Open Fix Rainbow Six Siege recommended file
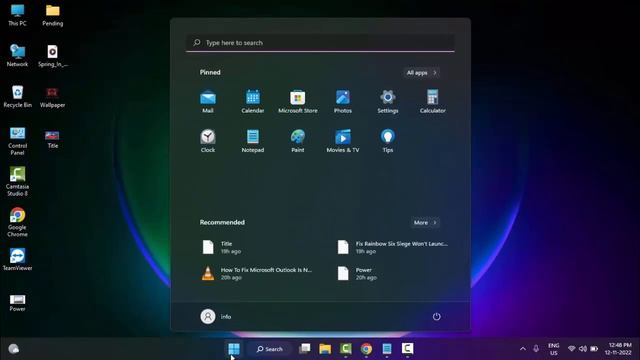Viewport: 640px width, 360px height. click(393, 247)
